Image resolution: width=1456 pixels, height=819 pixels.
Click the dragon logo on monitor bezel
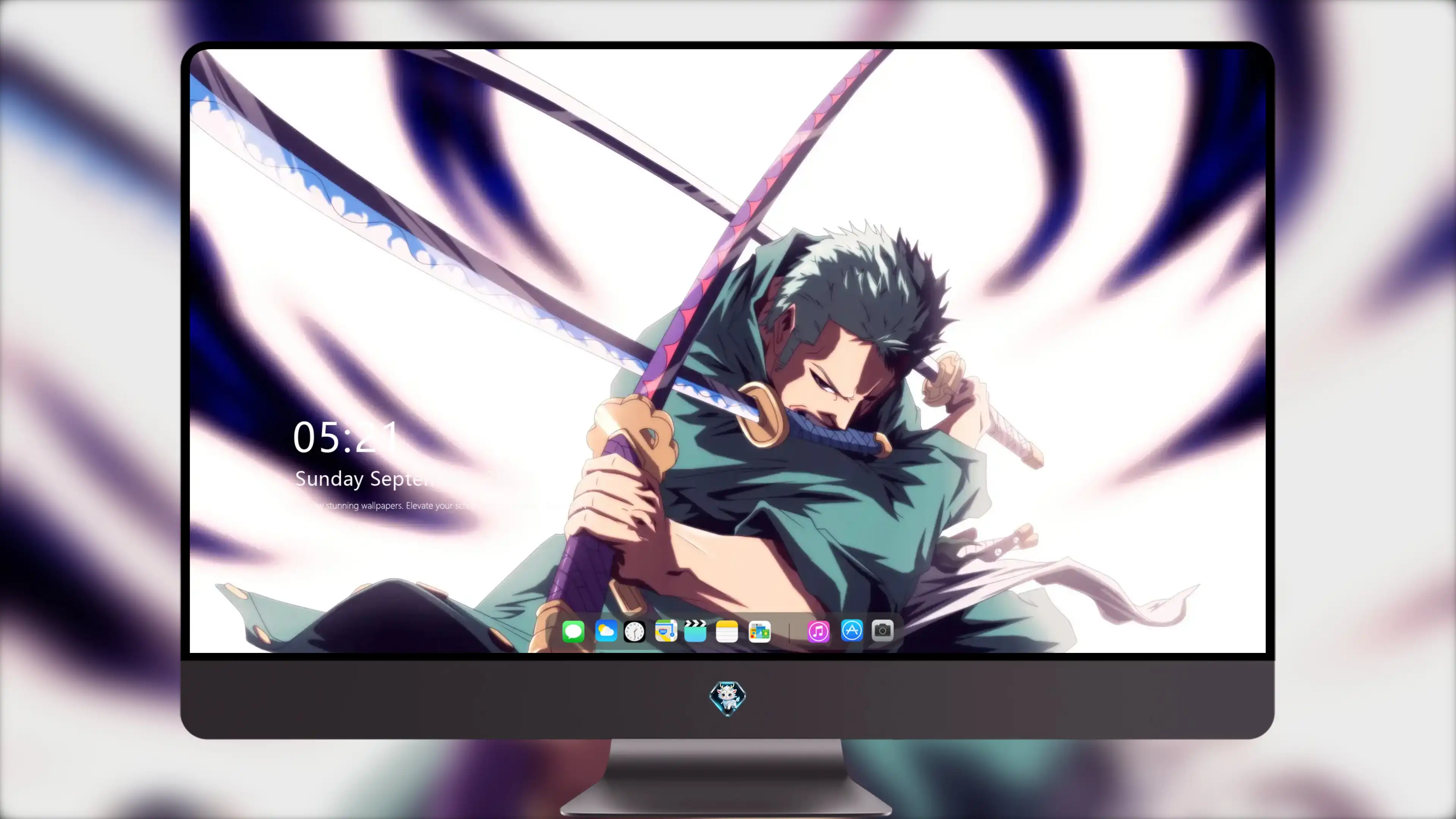click(728, 698)
